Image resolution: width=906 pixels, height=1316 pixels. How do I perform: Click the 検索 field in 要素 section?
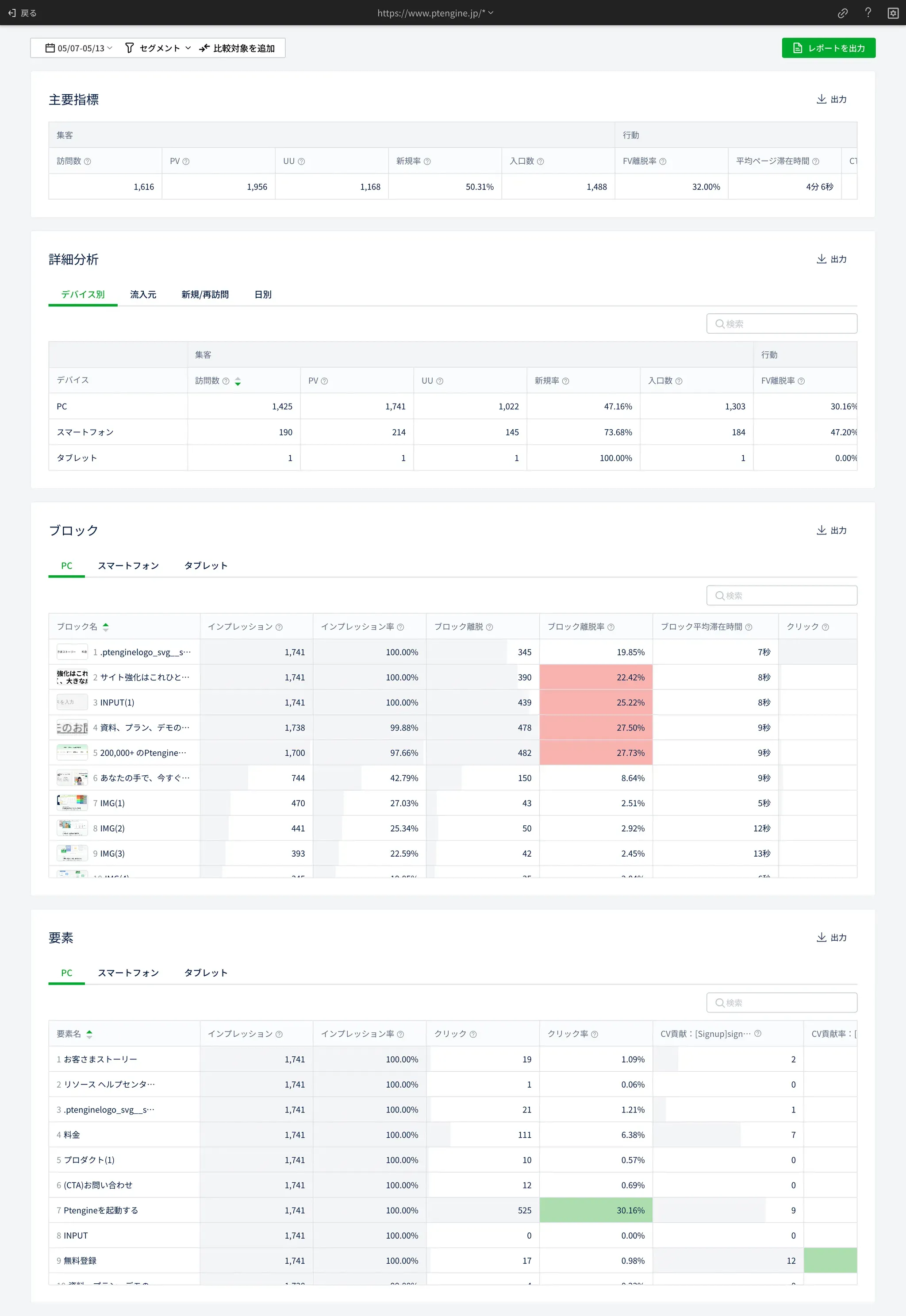point(782,1003)
